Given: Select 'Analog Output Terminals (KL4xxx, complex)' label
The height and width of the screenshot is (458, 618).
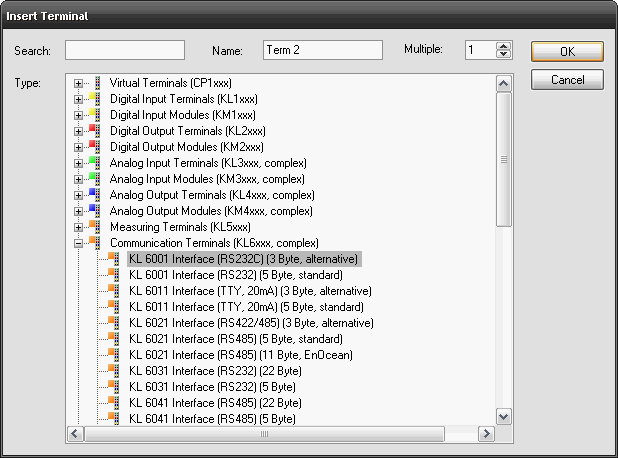Looking at the screenshot, I should tap(212, 195).
